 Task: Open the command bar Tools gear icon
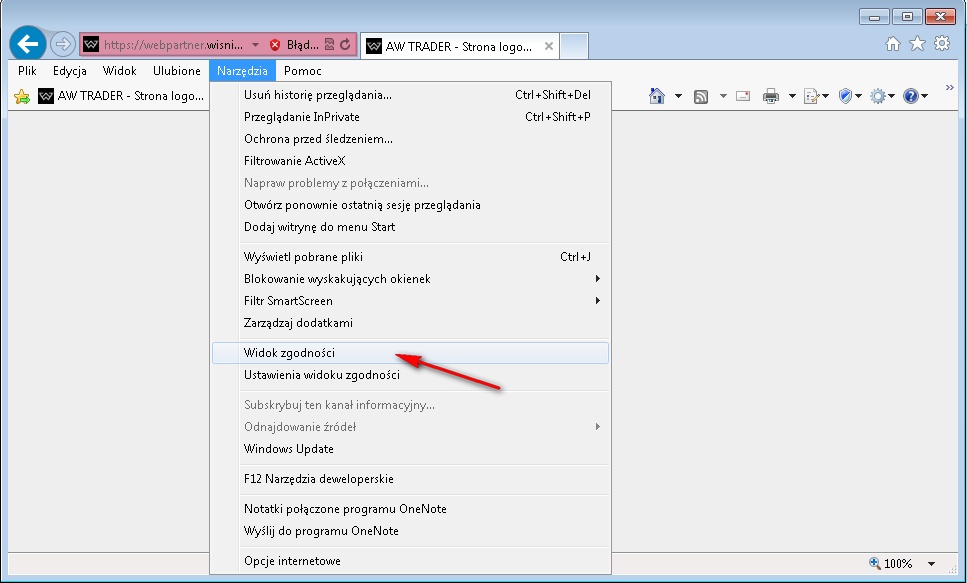(x=878, y=96)
